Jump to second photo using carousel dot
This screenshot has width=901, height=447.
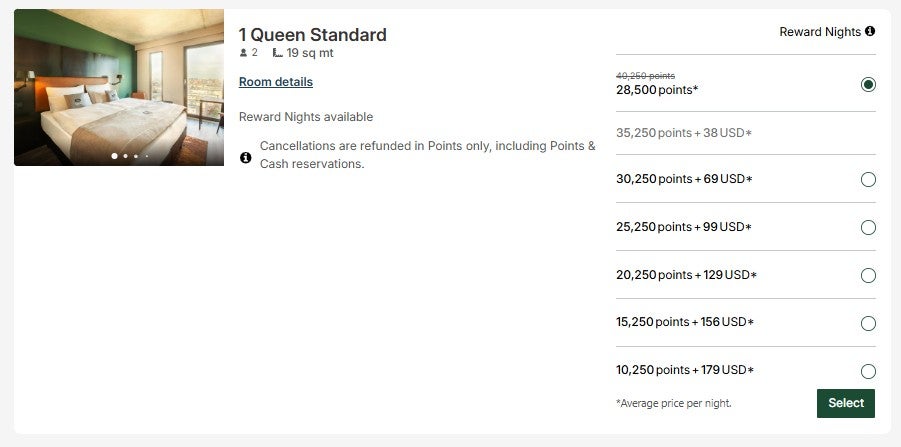(x=125, y=156)
